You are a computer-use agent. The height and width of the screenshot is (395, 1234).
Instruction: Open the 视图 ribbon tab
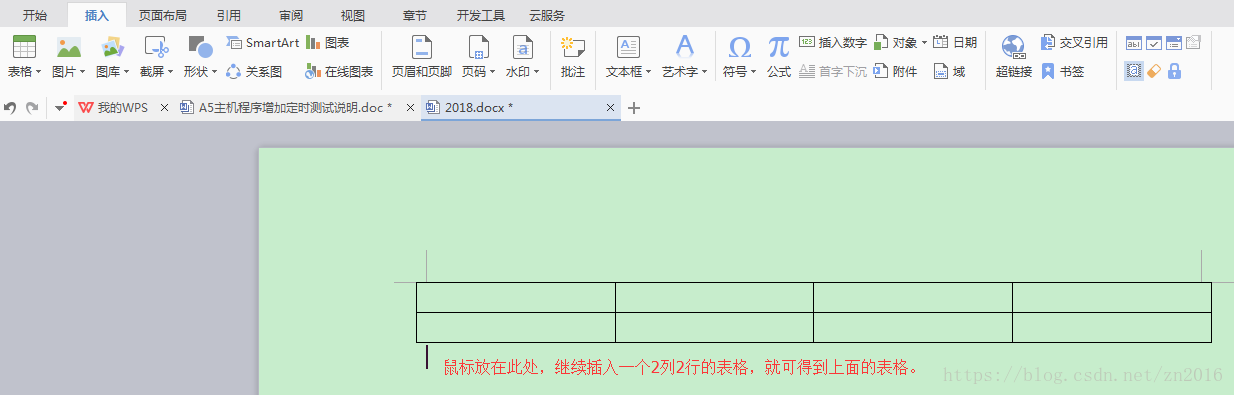pos(353,15)
